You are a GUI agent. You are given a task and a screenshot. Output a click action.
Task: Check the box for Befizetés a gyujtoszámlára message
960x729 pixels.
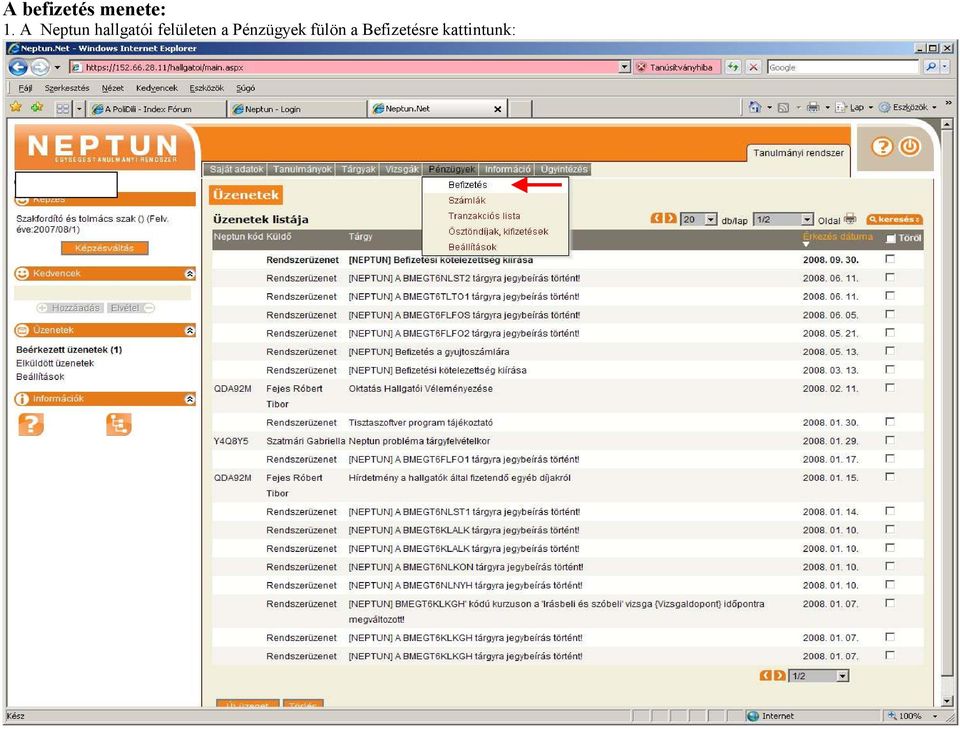point(890,351)
